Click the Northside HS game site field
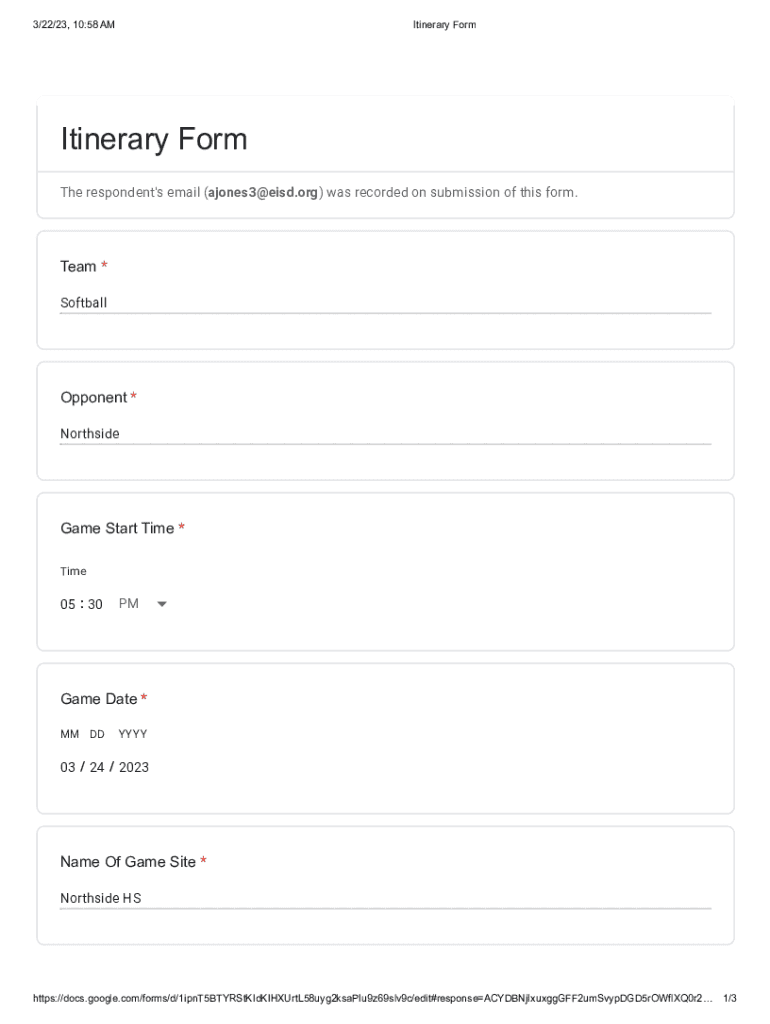The height and width of the screenshot is (1024, 770). 385,898
